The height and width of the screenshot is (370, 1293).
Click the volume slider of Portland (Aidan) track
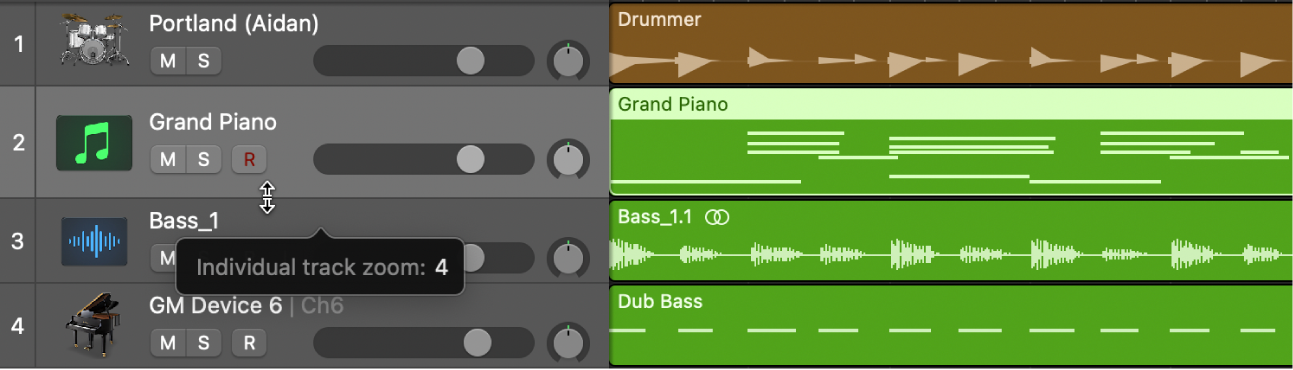point(424,61)
